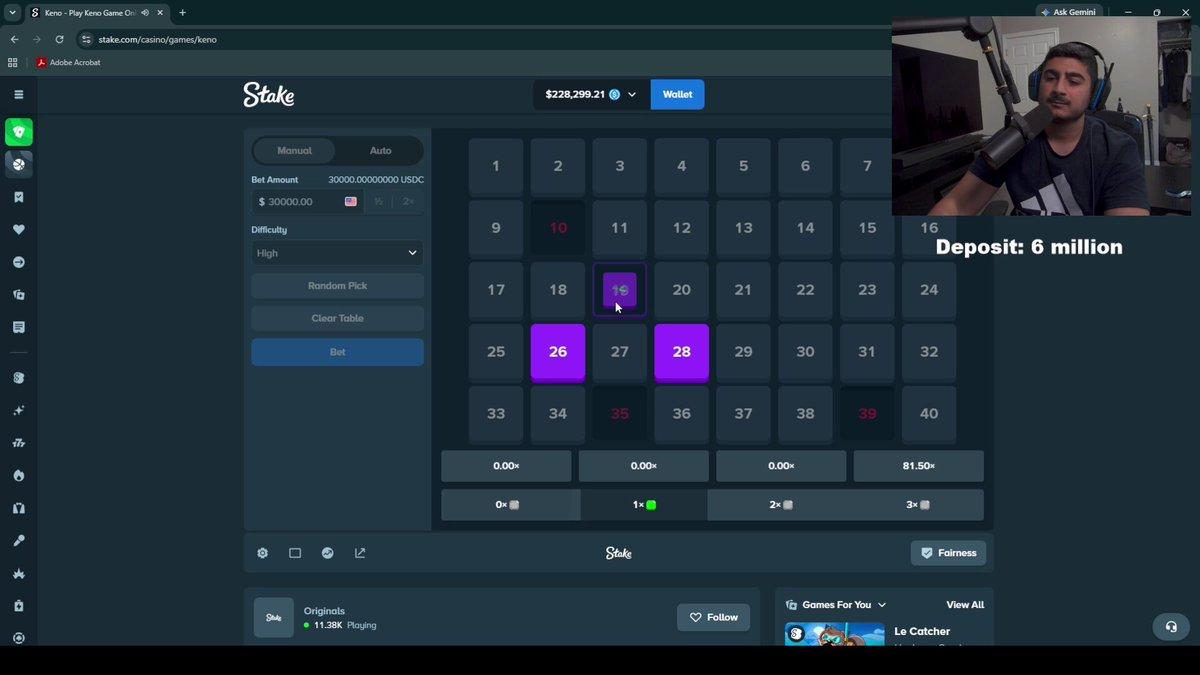Click the Ask Gemini browser button

1068,12
